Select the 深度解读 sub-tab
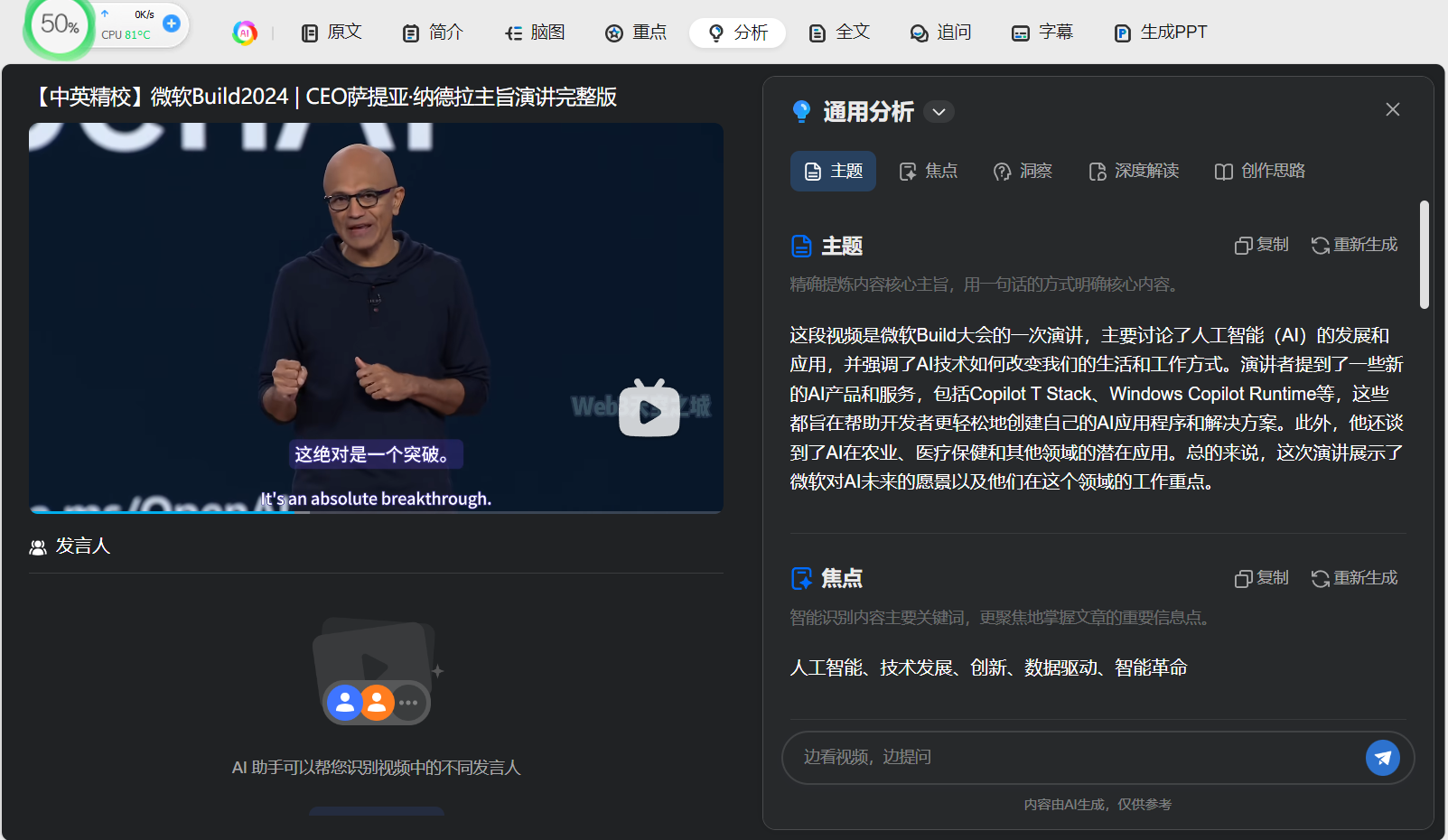The width and height of the screenshot is (1448, 840). 1134,171
